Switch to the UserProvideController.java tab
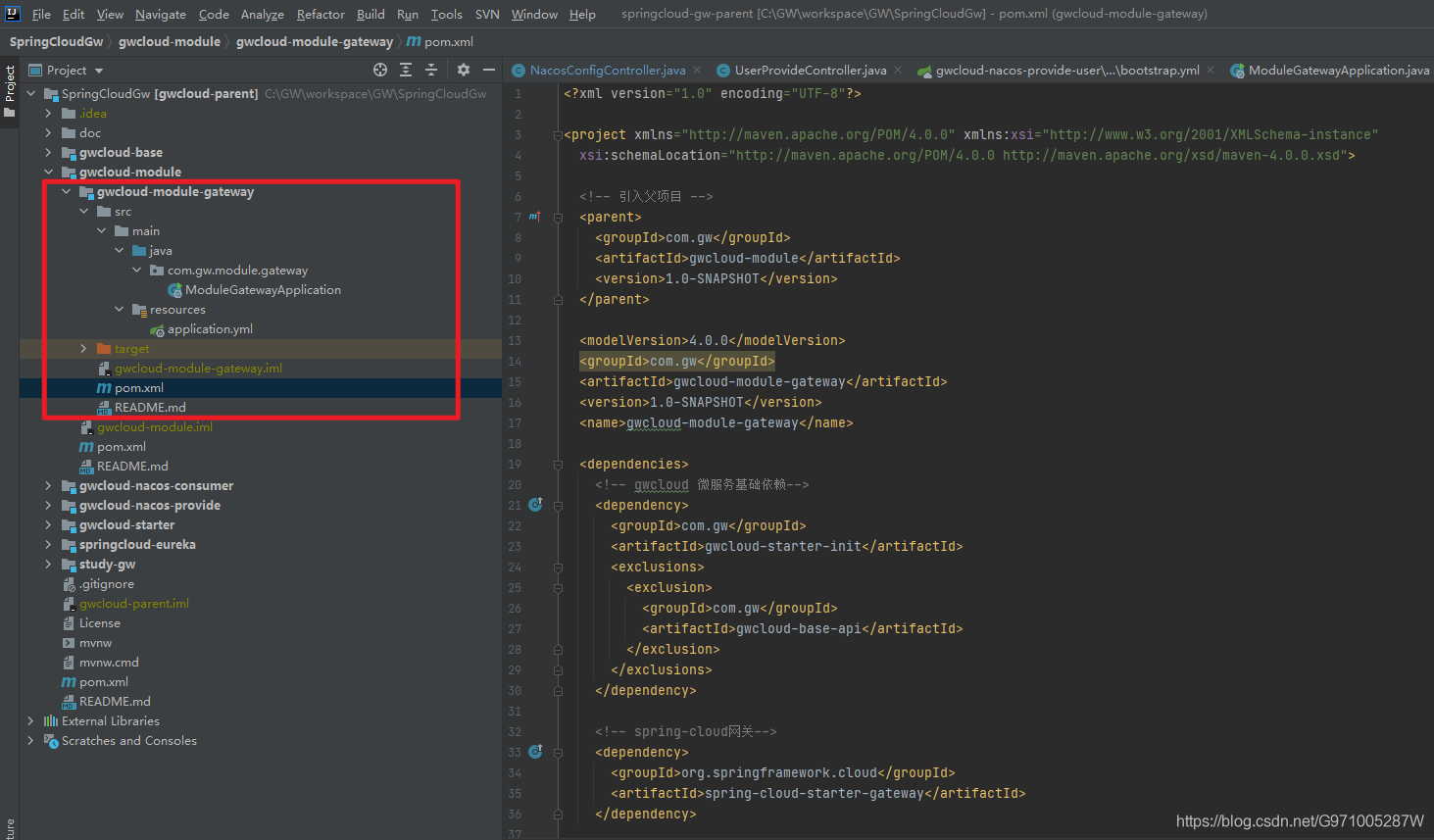Viewport: 1434px width, 840px height. click(809, 70)
